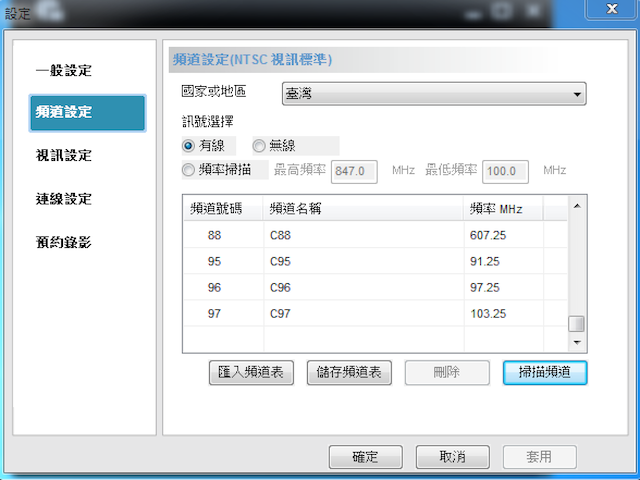The width and height of the screenshot is (640, 480).
Task: Open 一般設定 settings page
Action: [63, 71]
